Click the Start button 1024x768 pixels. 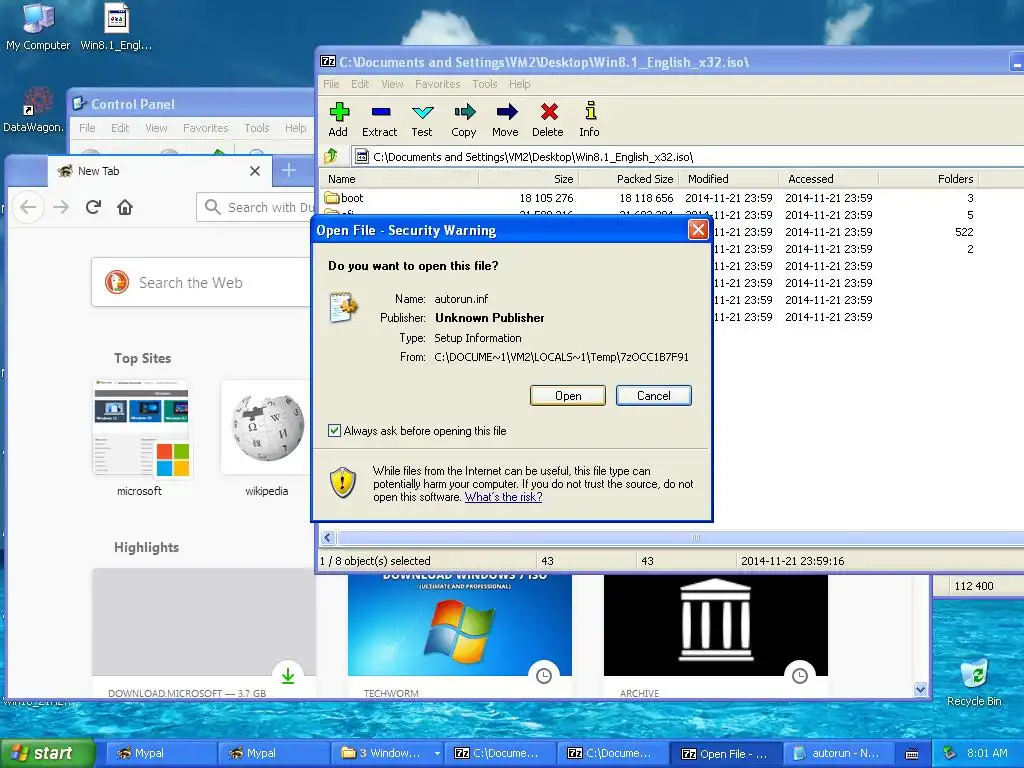point(47,753)
